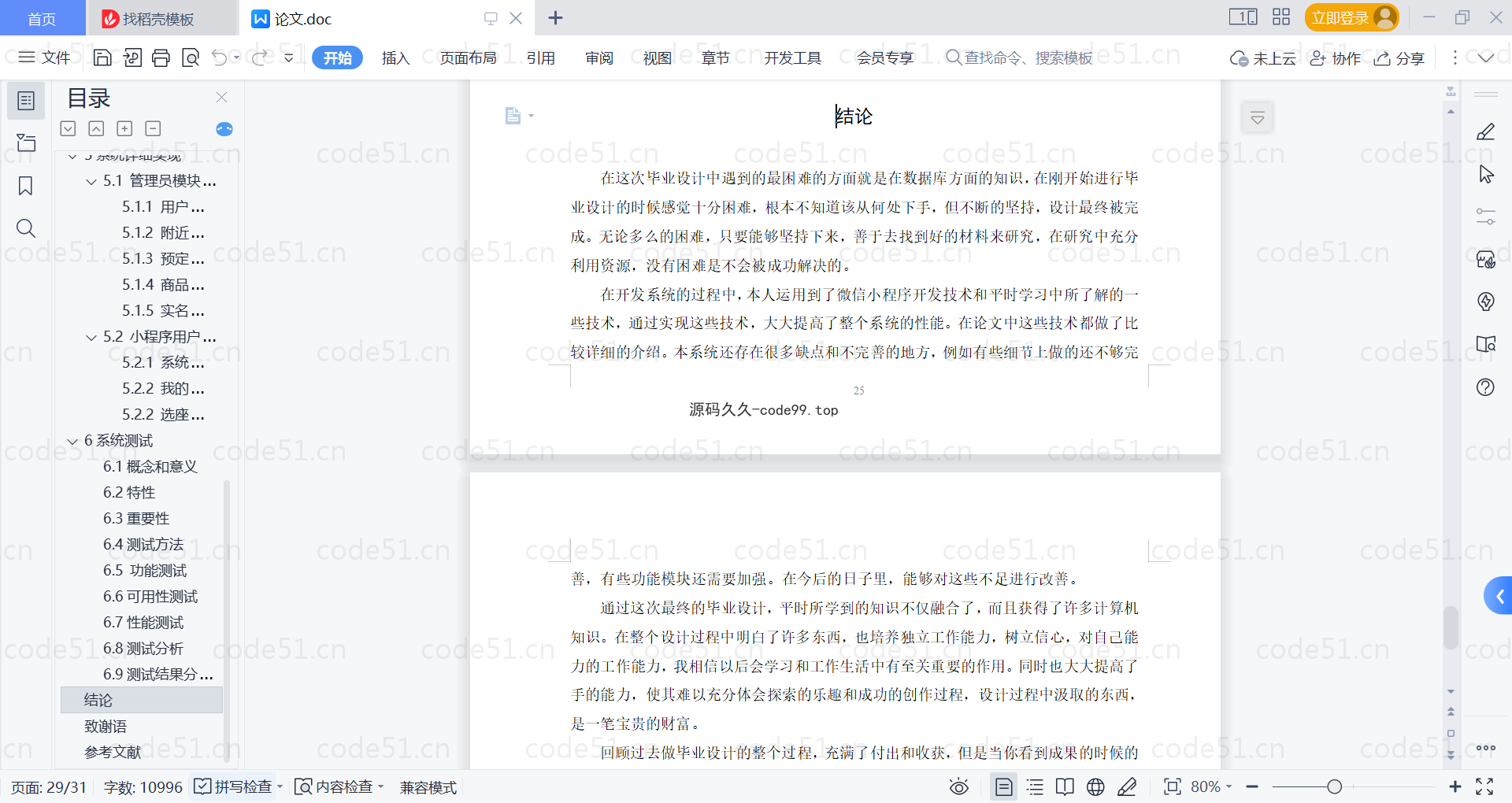Click the pen edit icon in right sidebar
The image size is (1512, 803).
click(1485, 131)
